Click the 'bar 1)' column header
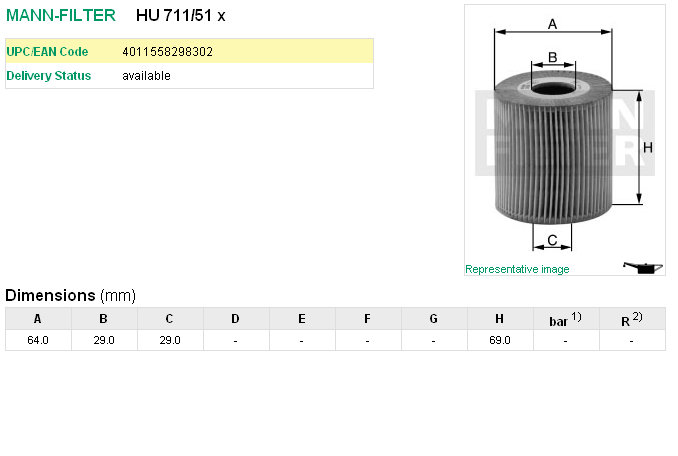The height and width of the screenshot is (456, 678). [x=566, y=319]
